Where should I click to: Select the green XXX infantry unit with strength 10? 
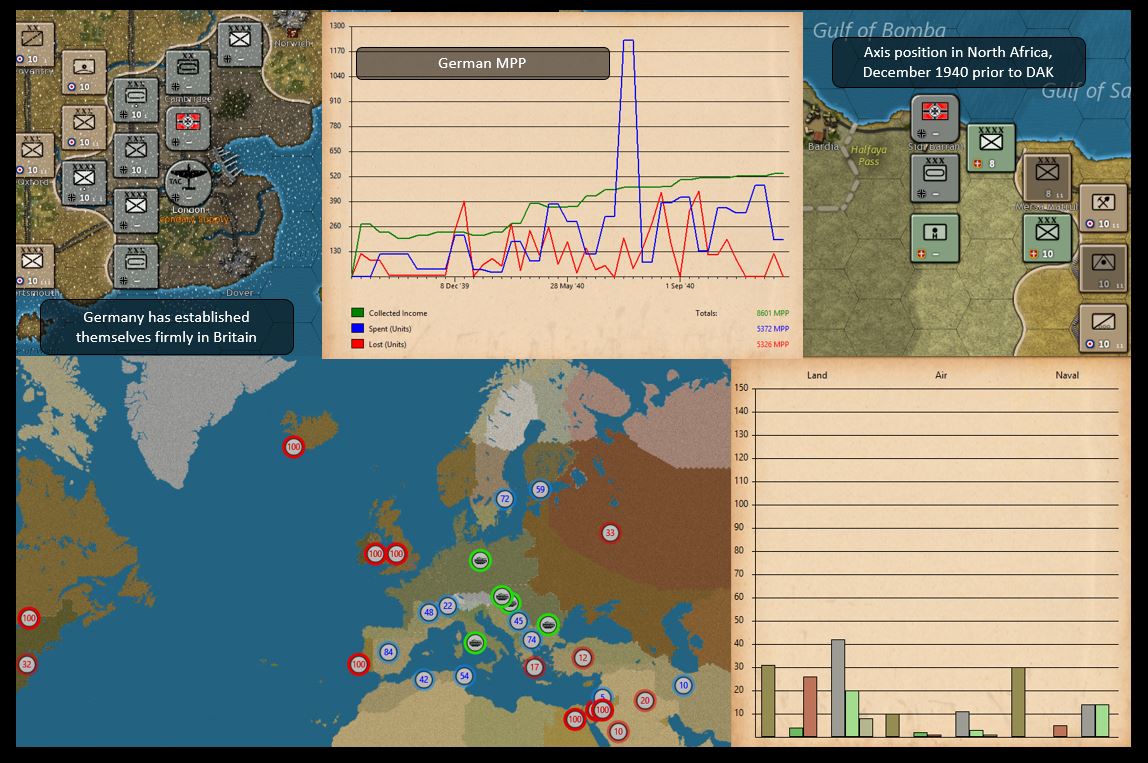tap(1047, 238)
